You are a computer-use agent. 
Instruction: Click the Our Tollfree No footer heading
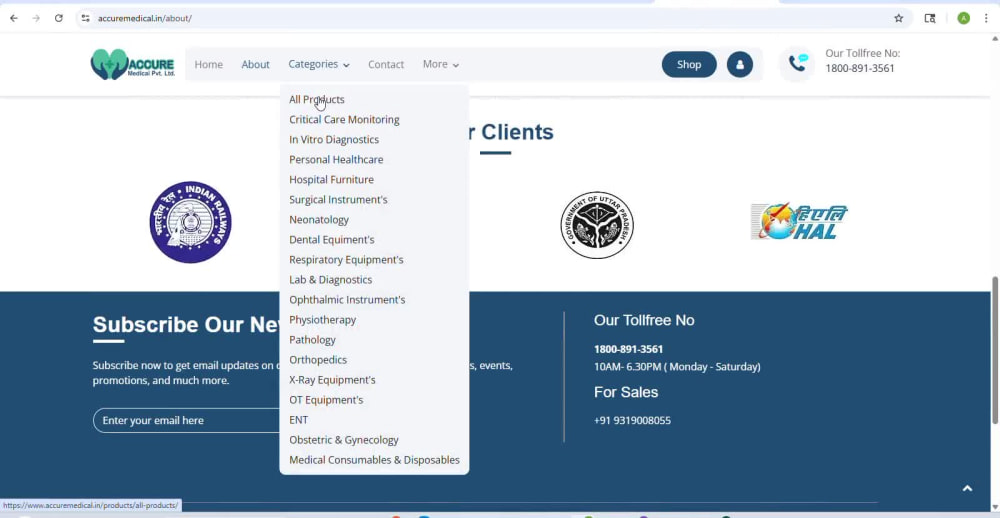click(x=644, y=320)
